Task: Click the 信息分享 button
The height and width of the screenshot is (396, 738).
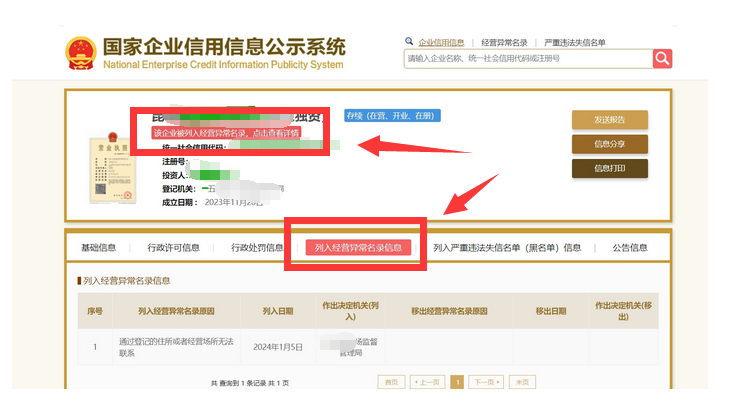Action: 610,144
